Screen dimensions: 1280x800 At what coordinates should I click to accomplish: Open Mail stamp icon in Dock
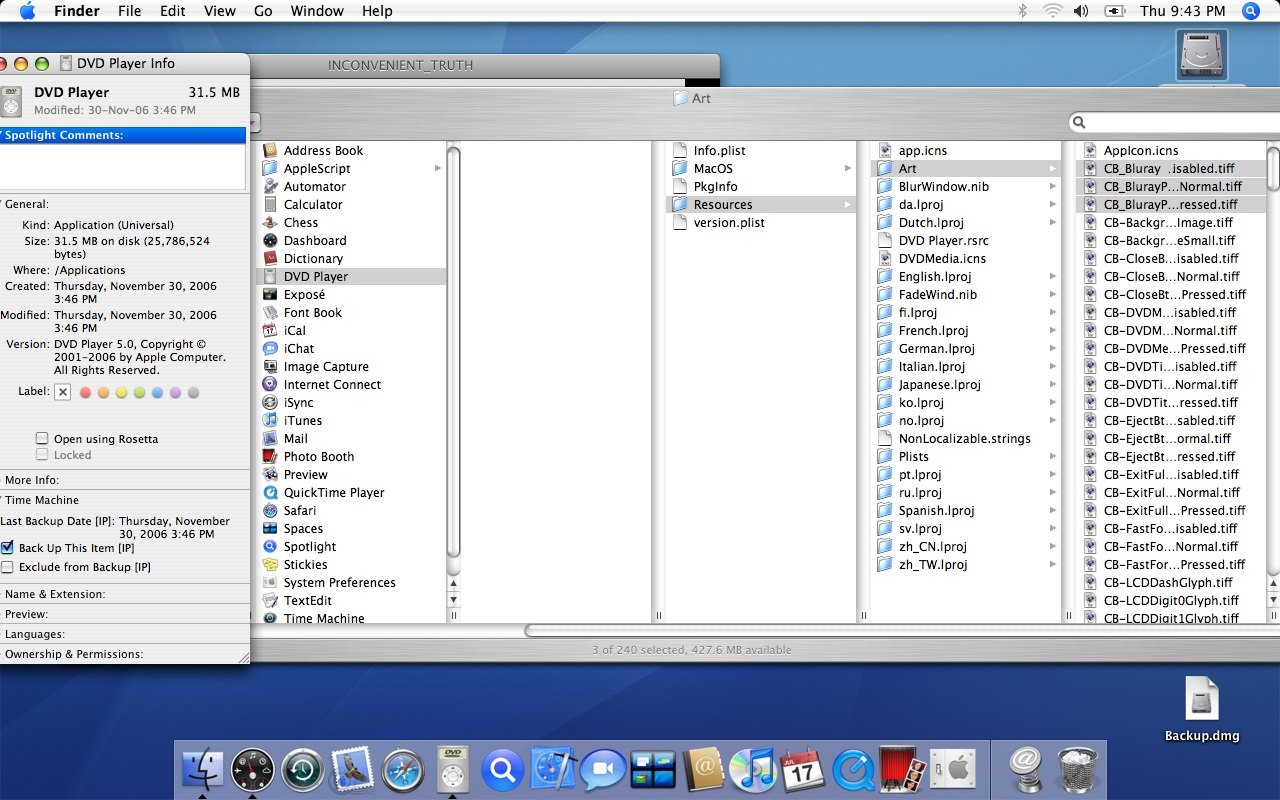(352, 769)
